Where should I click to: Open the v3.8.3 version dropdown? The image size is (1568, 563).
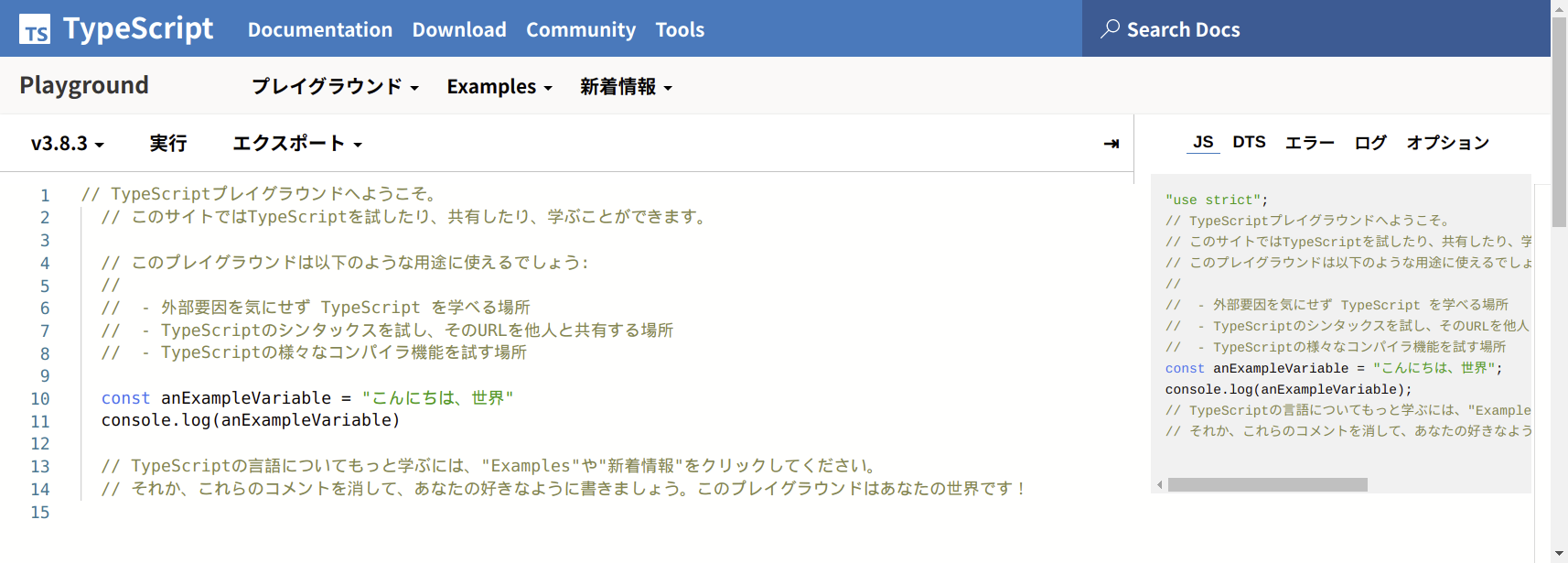tap(68, 144)
